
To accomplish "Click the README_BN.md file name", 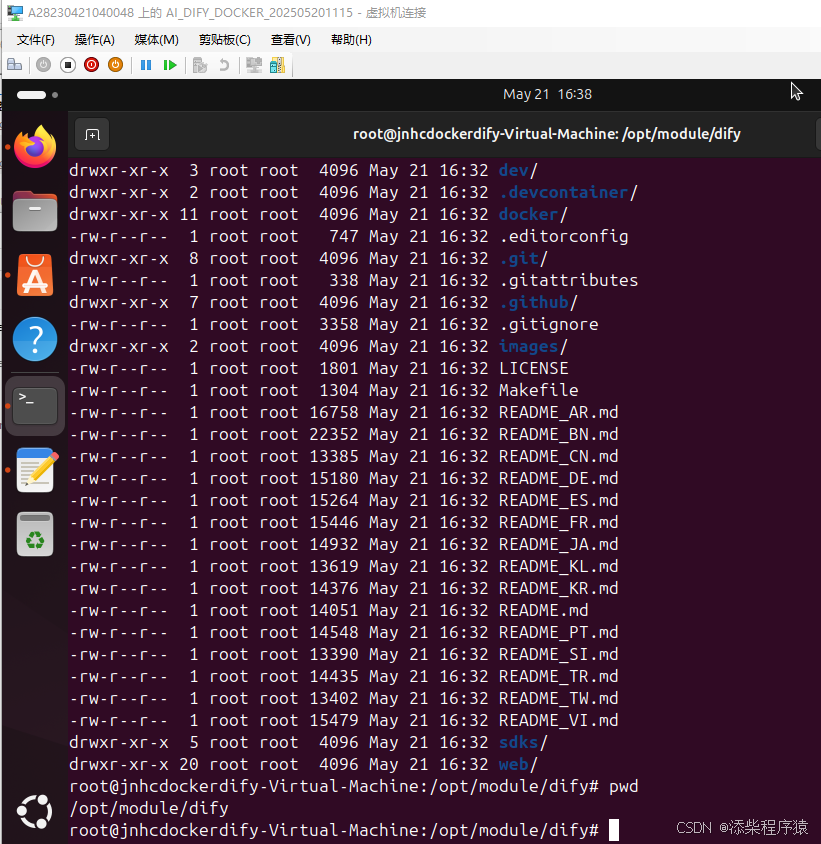I will pos(558,435).
